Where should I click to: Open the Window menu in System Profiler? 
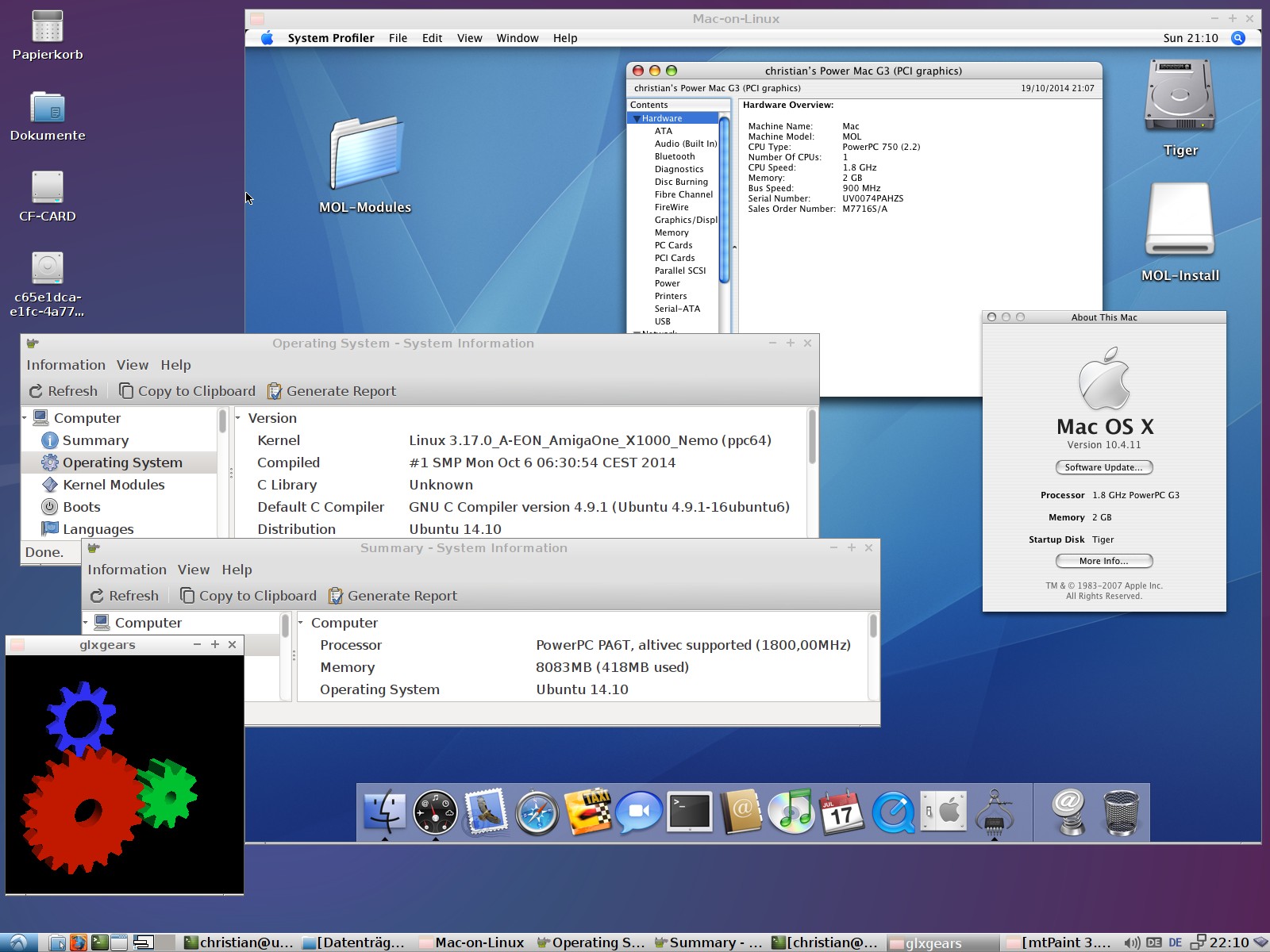point(517,38)
